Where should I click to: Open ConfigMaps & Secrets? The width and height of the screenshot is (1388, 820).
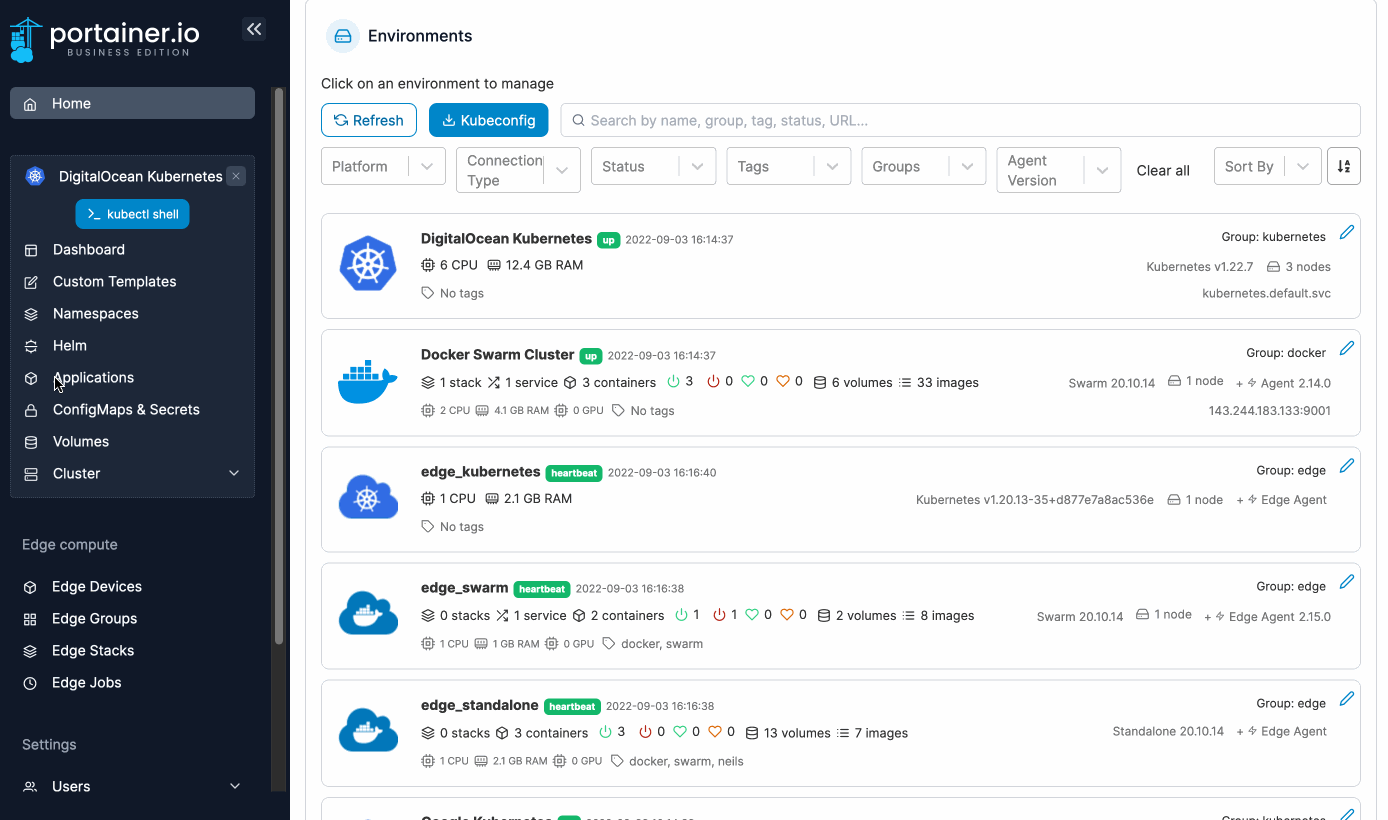pos(126,410)
